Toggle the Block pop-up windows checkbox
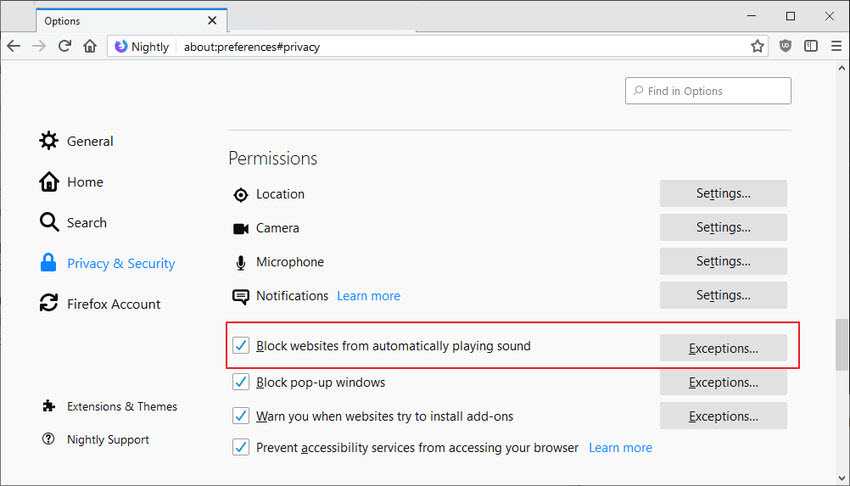Image resolution: width=850 pixels, height=486 pixels. 241,382
